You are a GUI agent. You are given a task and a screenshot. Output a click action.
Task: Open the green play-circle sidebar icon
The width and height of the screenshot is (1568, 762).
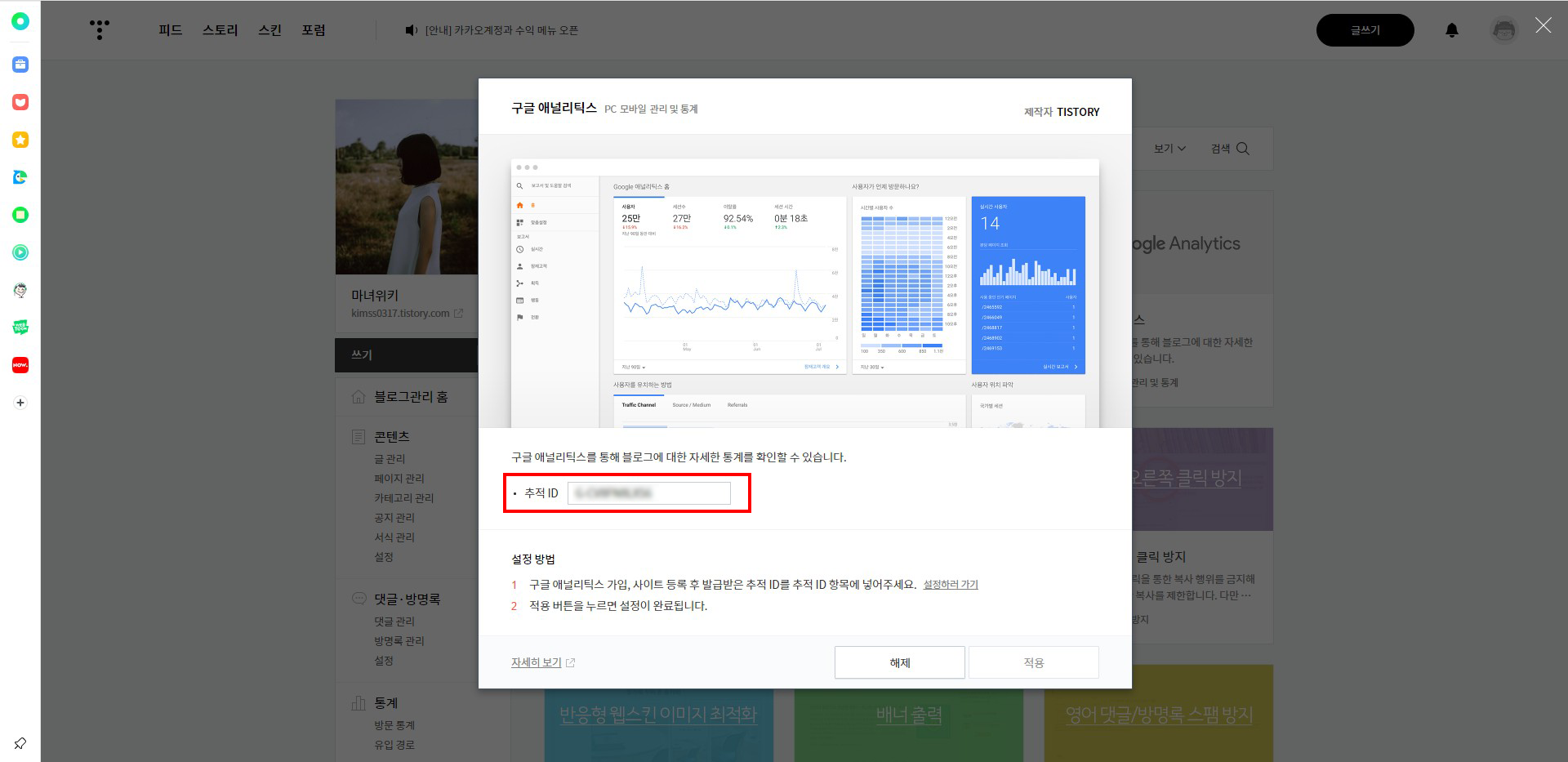(x=20, y=252)
